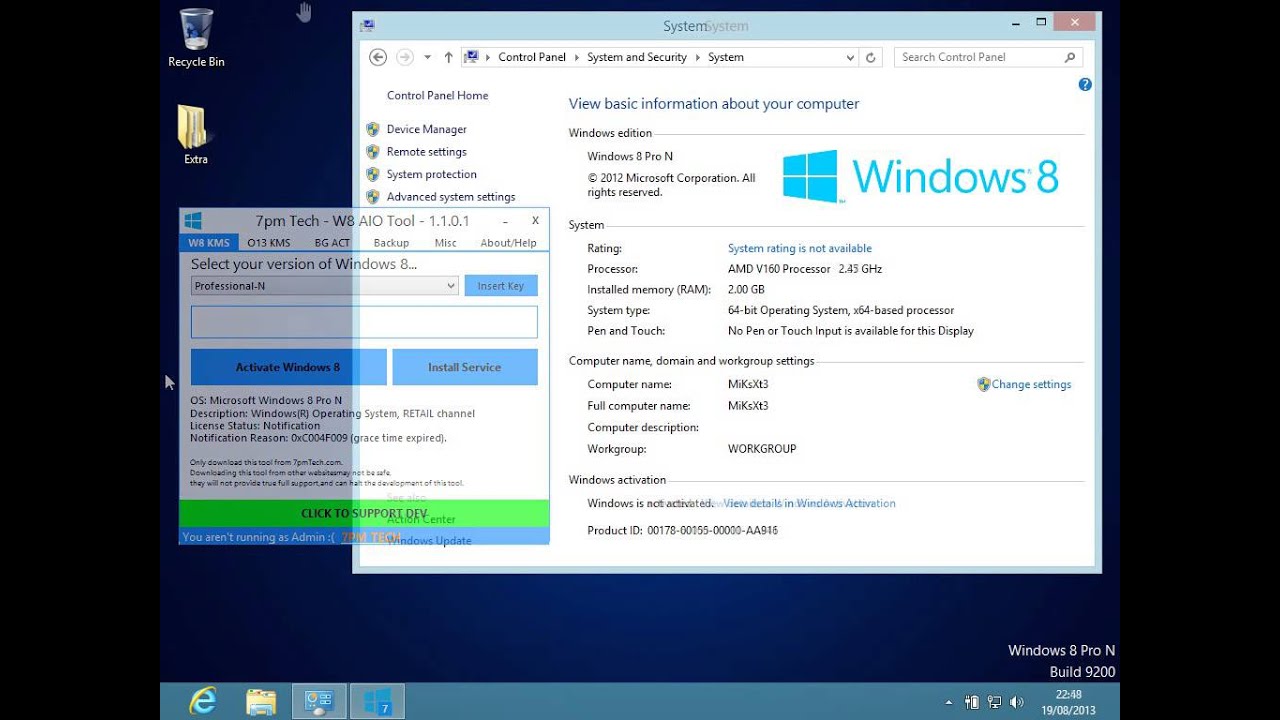The image size is (1280, 720).
Task: Click the WORKGROUP value
Action: [x=762, y=449]
